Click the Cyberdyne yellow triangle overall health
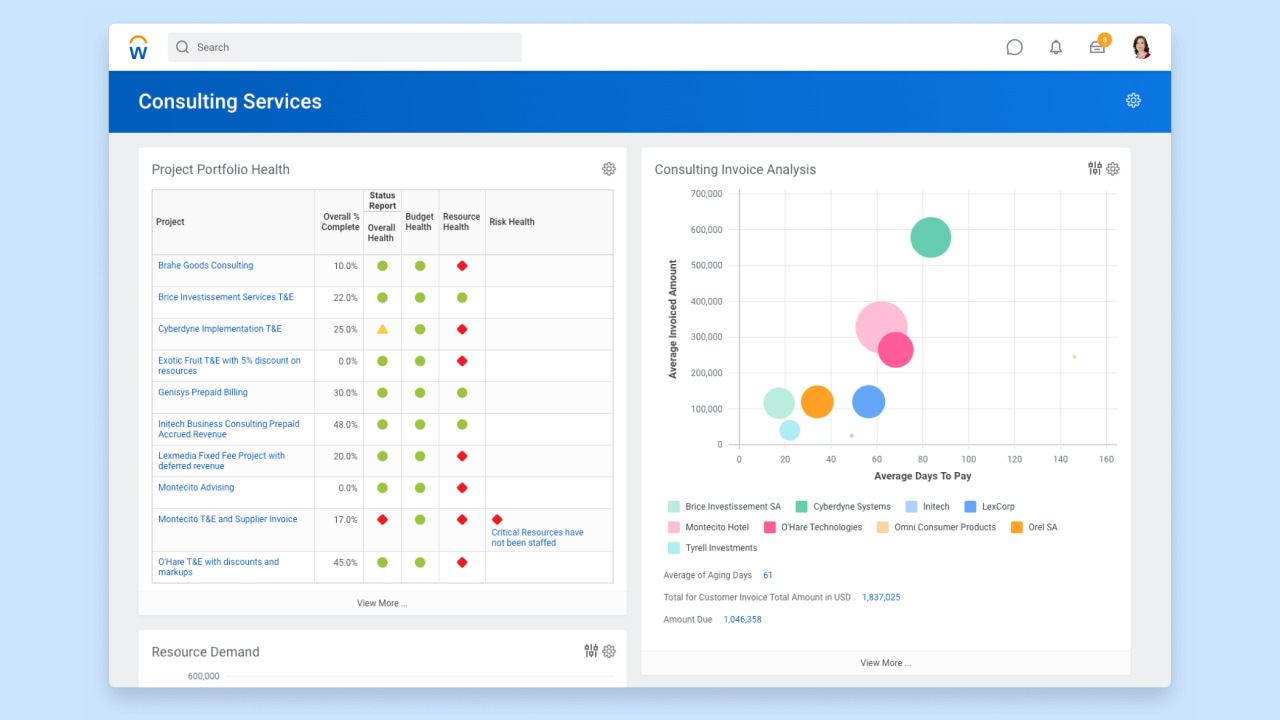The image size is (1280, 720). pos(382,329)
